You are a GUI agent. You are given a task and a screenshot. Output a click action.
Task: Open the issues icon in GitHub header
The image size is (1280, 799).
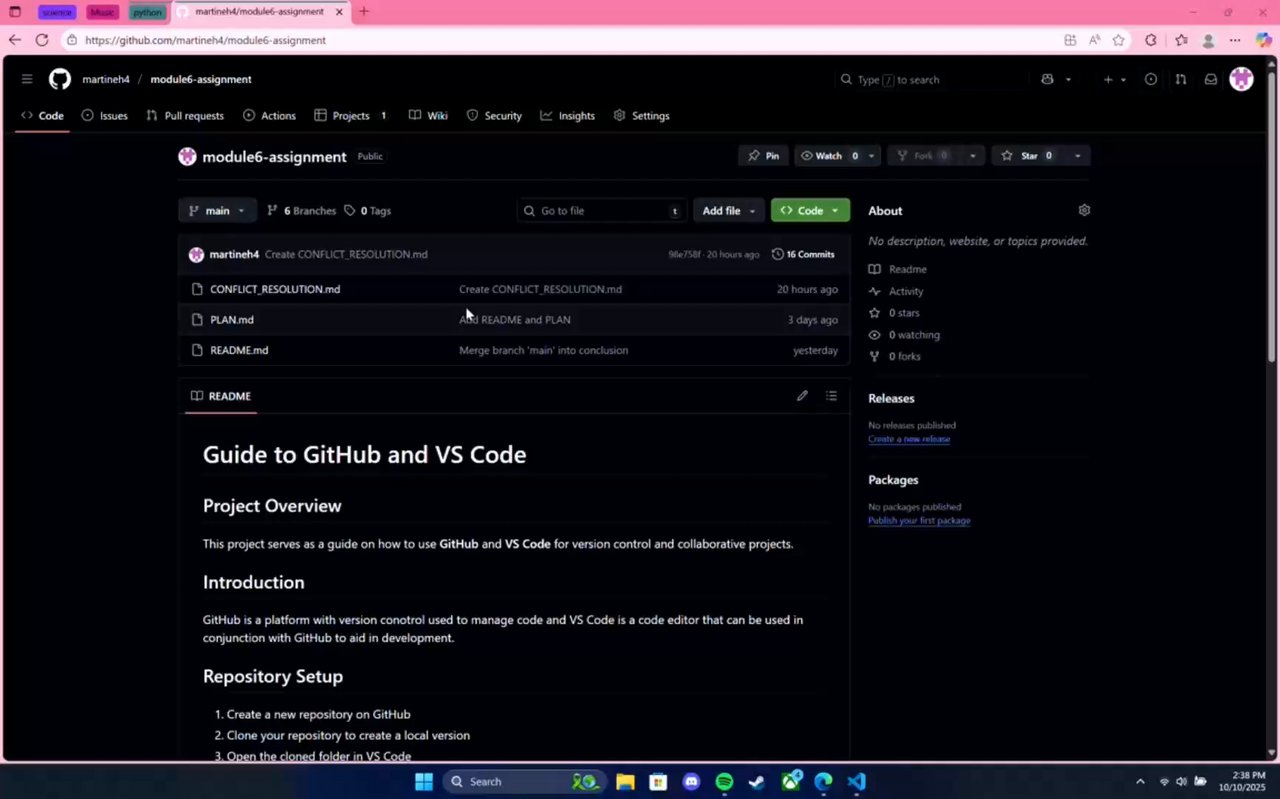click(1151, 79)
